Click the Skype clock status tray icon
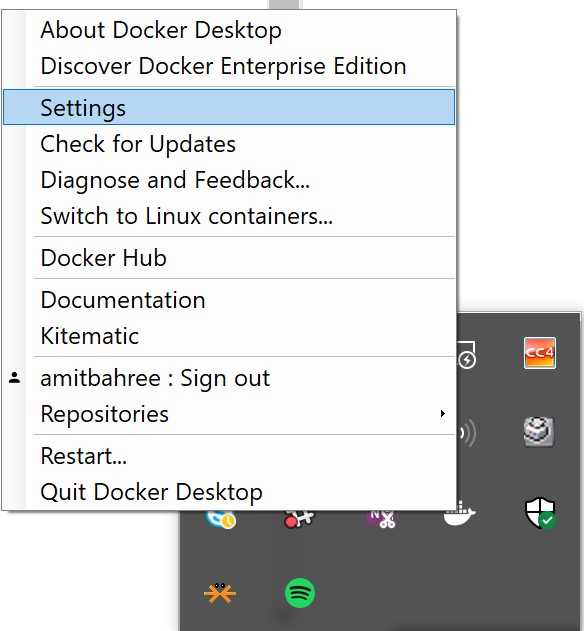Viewport: 584px width, 631px height. tap(221, 519)
